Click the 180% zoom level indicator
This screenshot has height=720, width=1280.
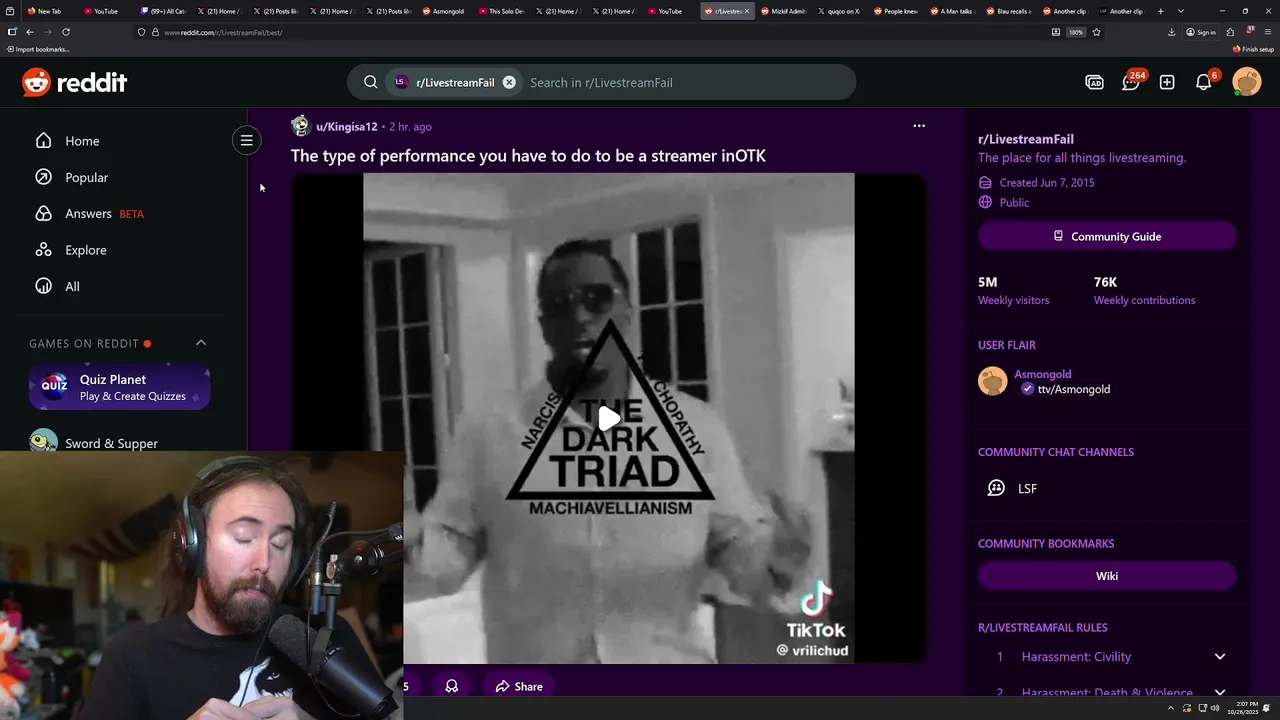pos(1076,32)
